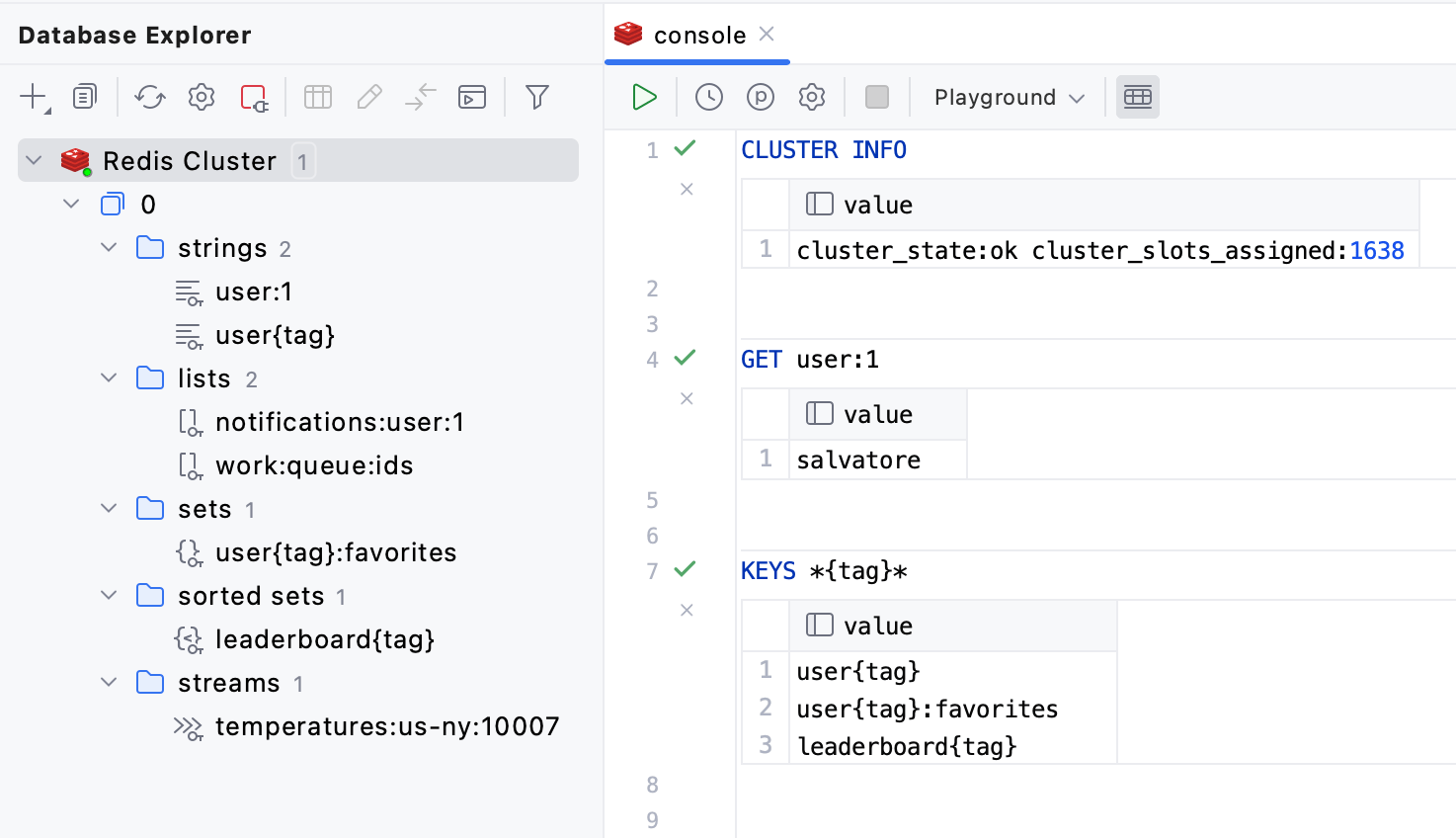The height and width of the screenshot is (838, 1456).
Task: Select the work:queue:ids list key
Action: point(313,465)
